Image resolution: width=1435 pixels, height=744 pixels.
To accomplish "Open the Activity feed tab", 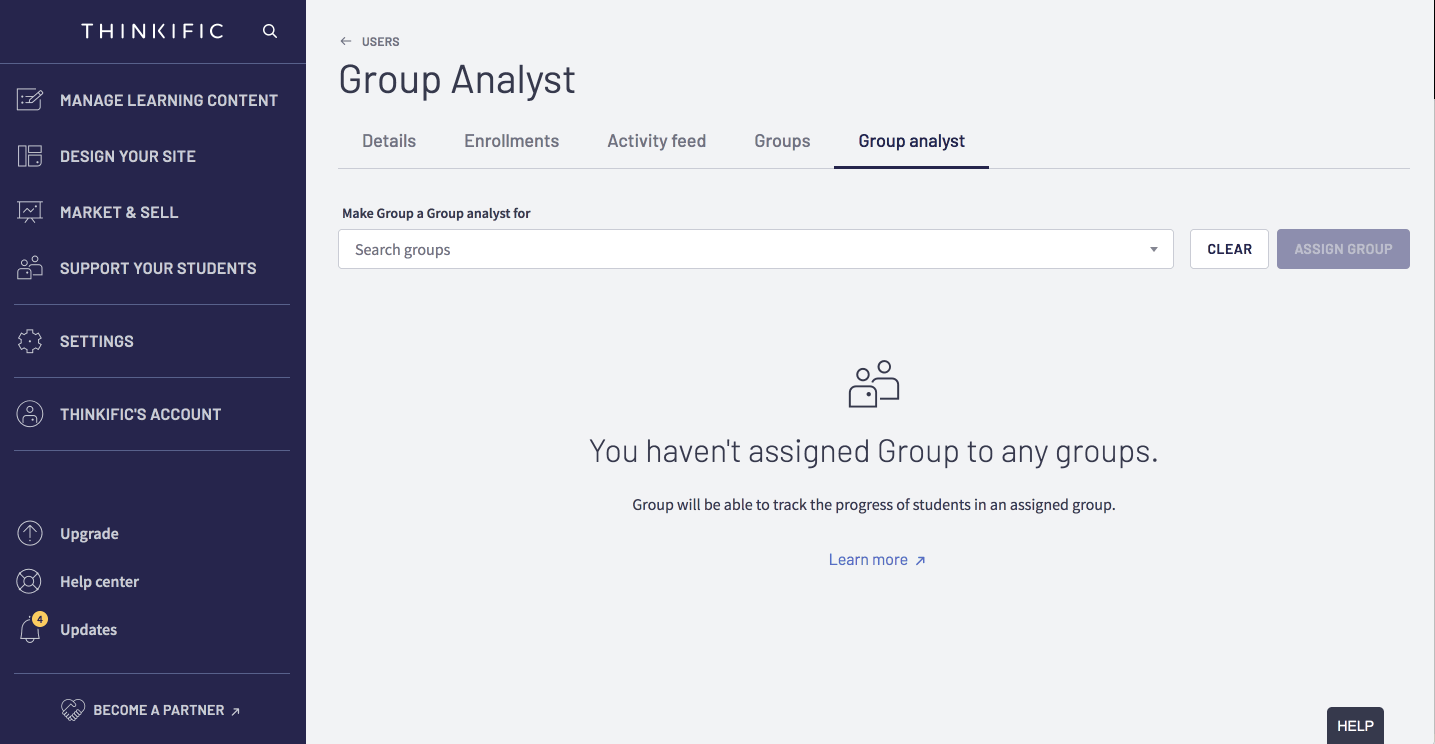I will pos(656,141).
